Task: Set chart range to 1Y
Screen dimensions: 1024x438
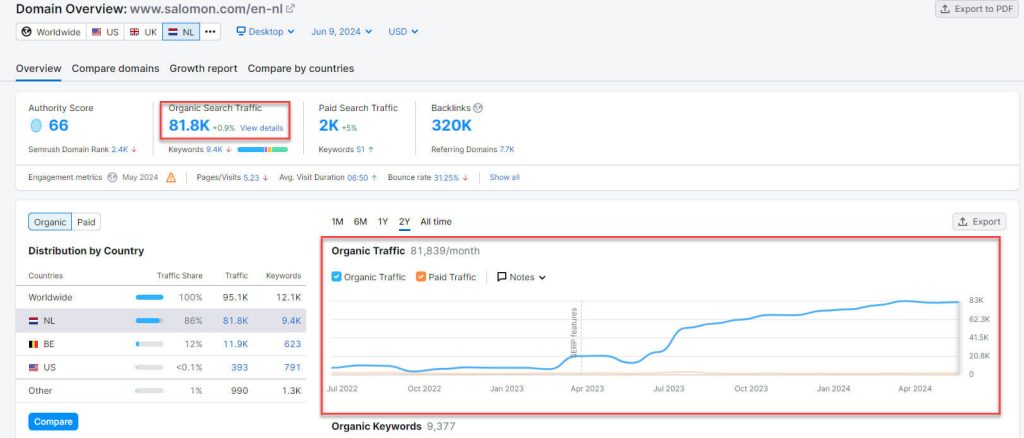Action: (x=383, y=222)
